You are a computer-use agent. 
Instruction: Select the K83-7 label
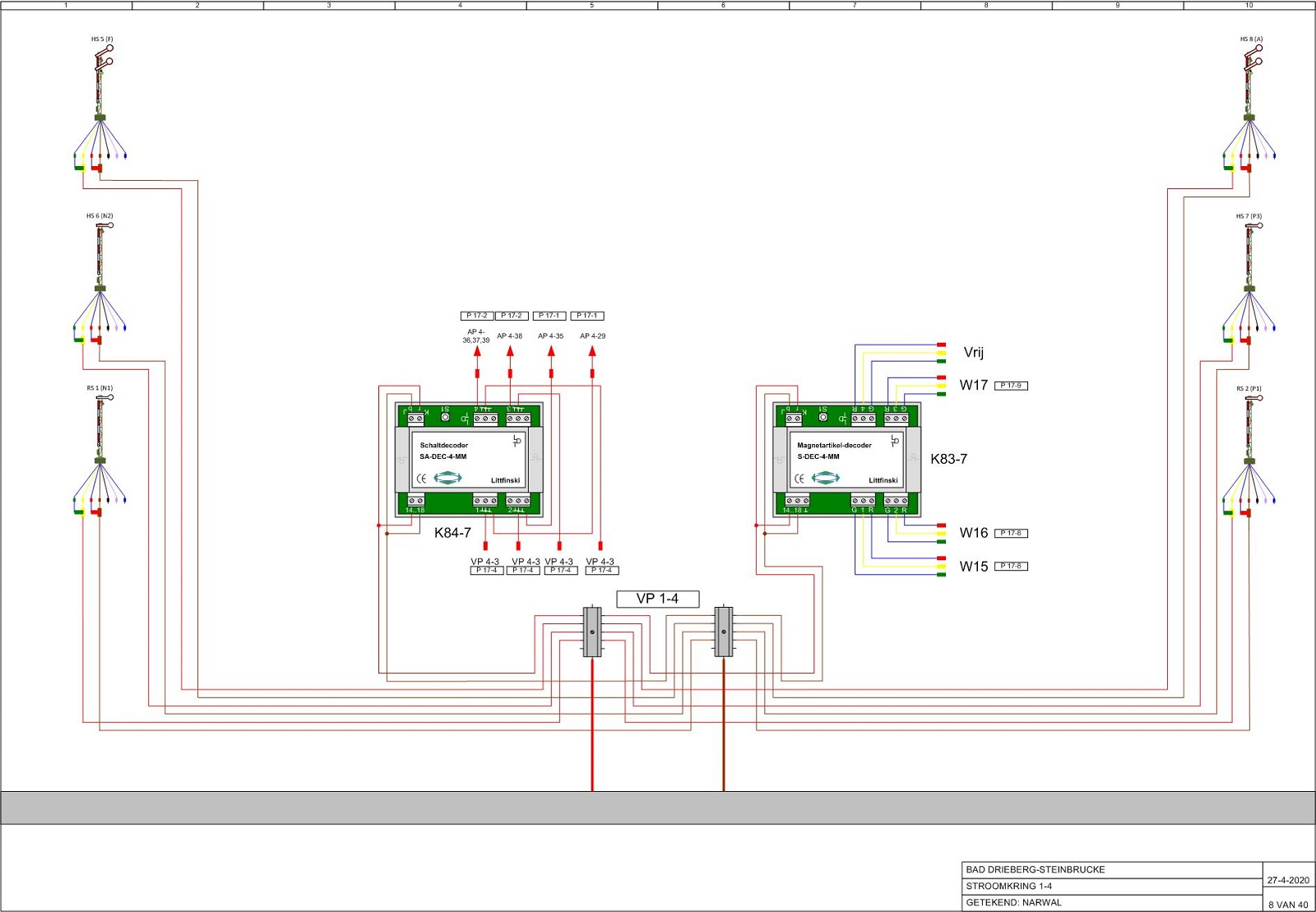(948, 459)
